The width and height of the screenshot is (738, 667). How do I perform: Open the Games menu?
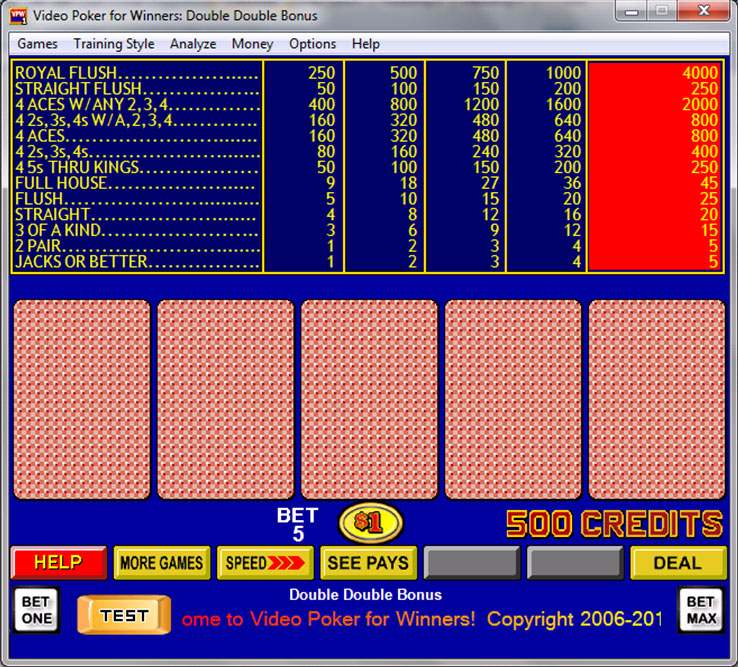[37, 44]
